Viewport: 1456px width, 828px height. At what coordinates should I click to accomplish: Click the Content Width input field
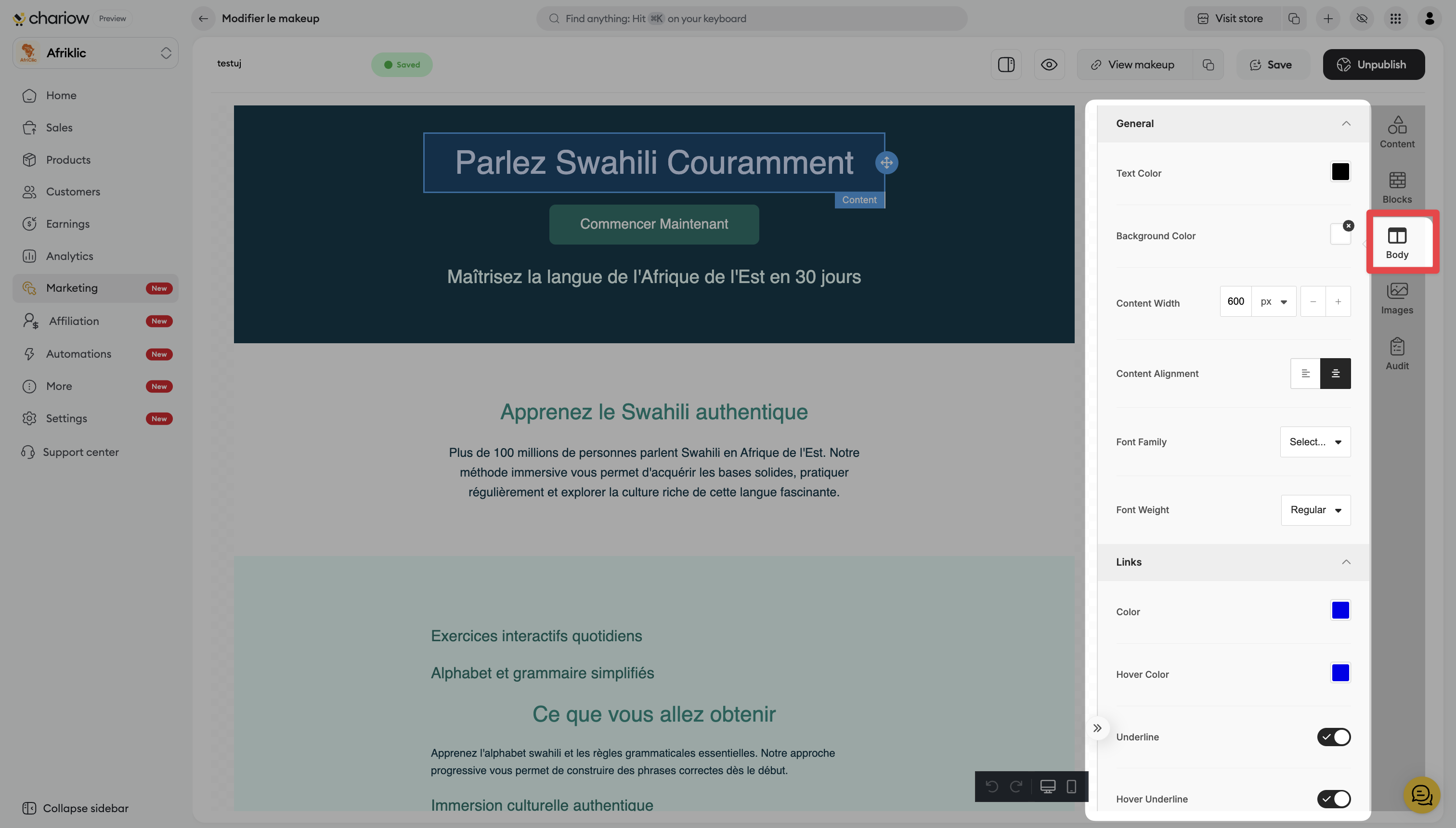[x=1235, y=301]
